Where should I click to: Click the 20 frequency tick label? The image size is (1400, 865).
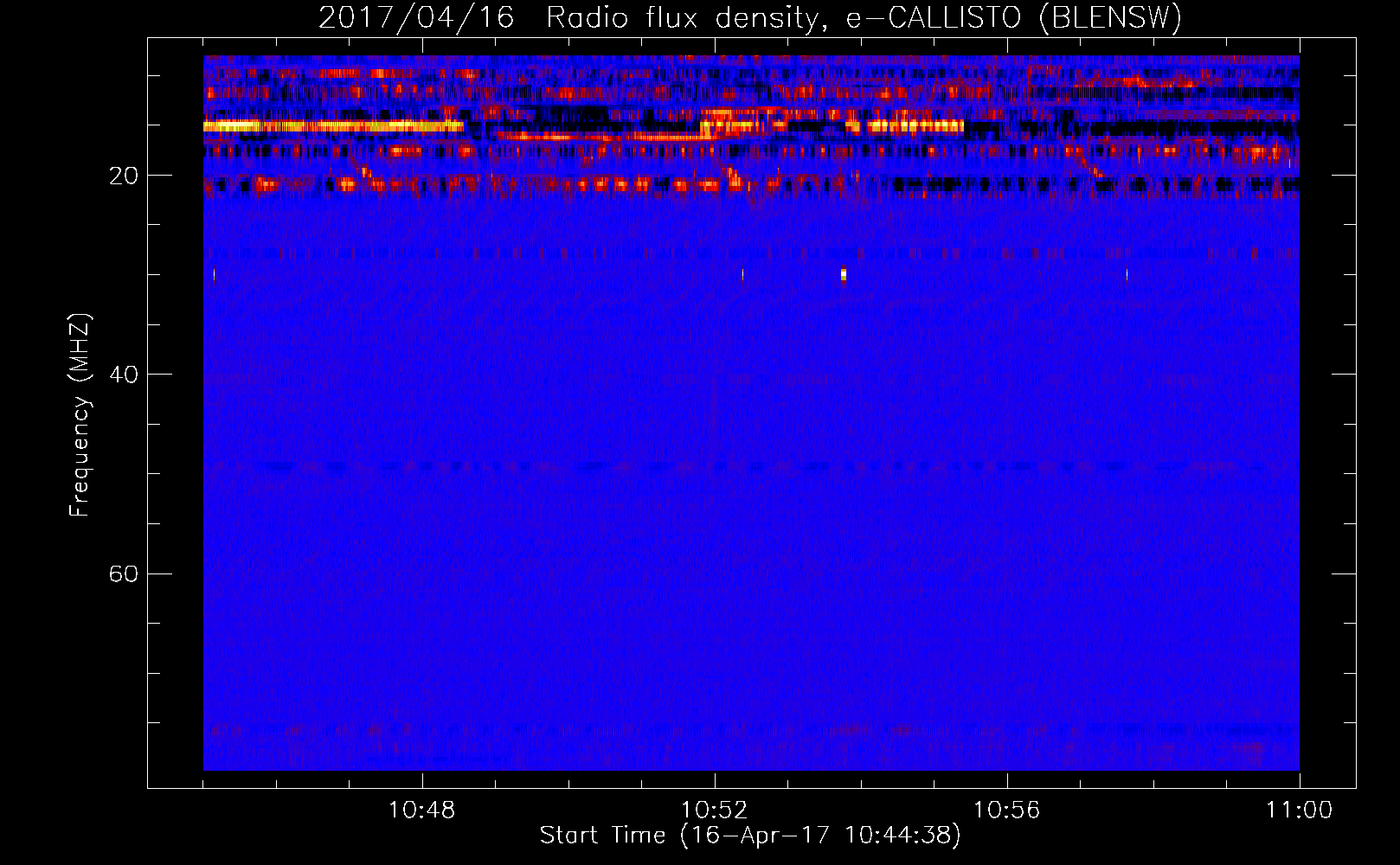point(124,176)
